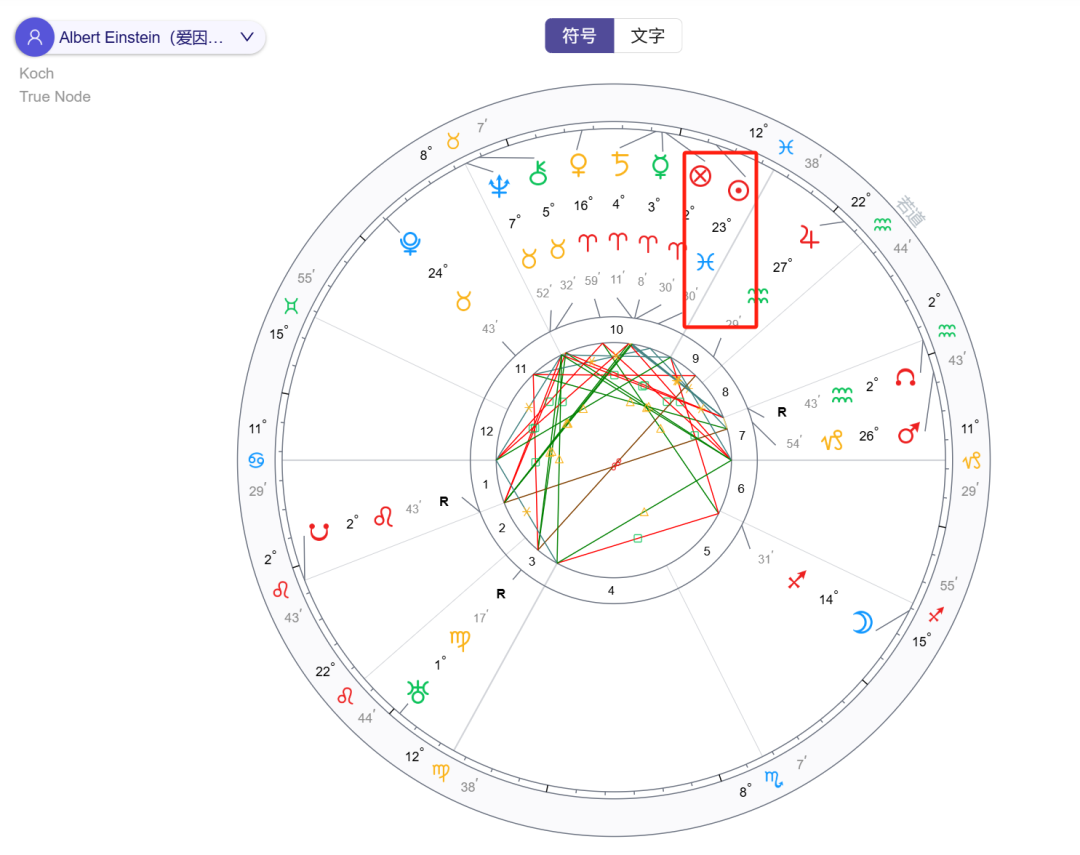The width and height of the screenshot is (1080, 855).
Task: Click the crescent Moon symbol
Action: 861,622
